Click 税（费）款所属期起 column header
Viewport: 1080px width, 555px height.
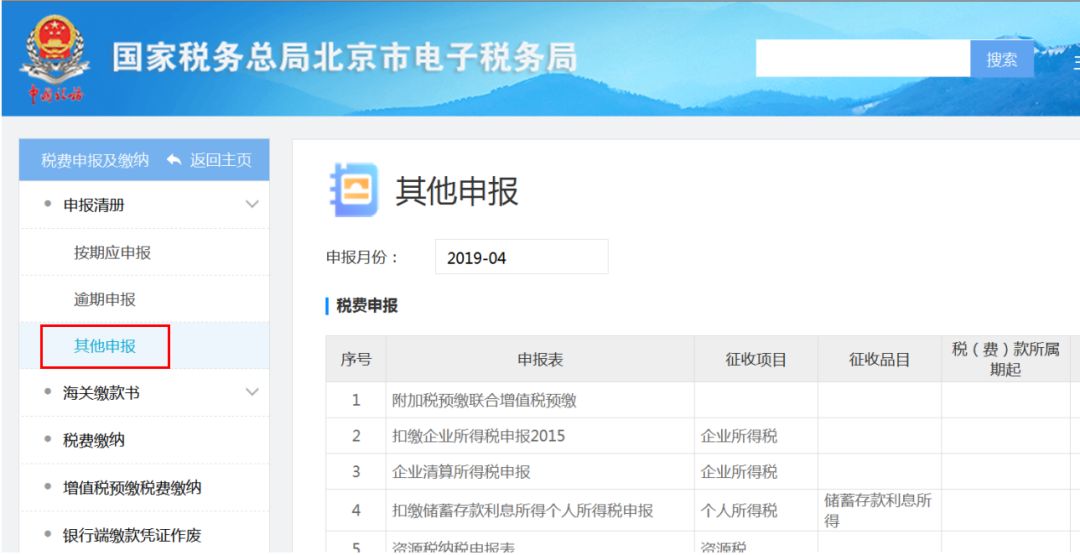point(1005,359)
